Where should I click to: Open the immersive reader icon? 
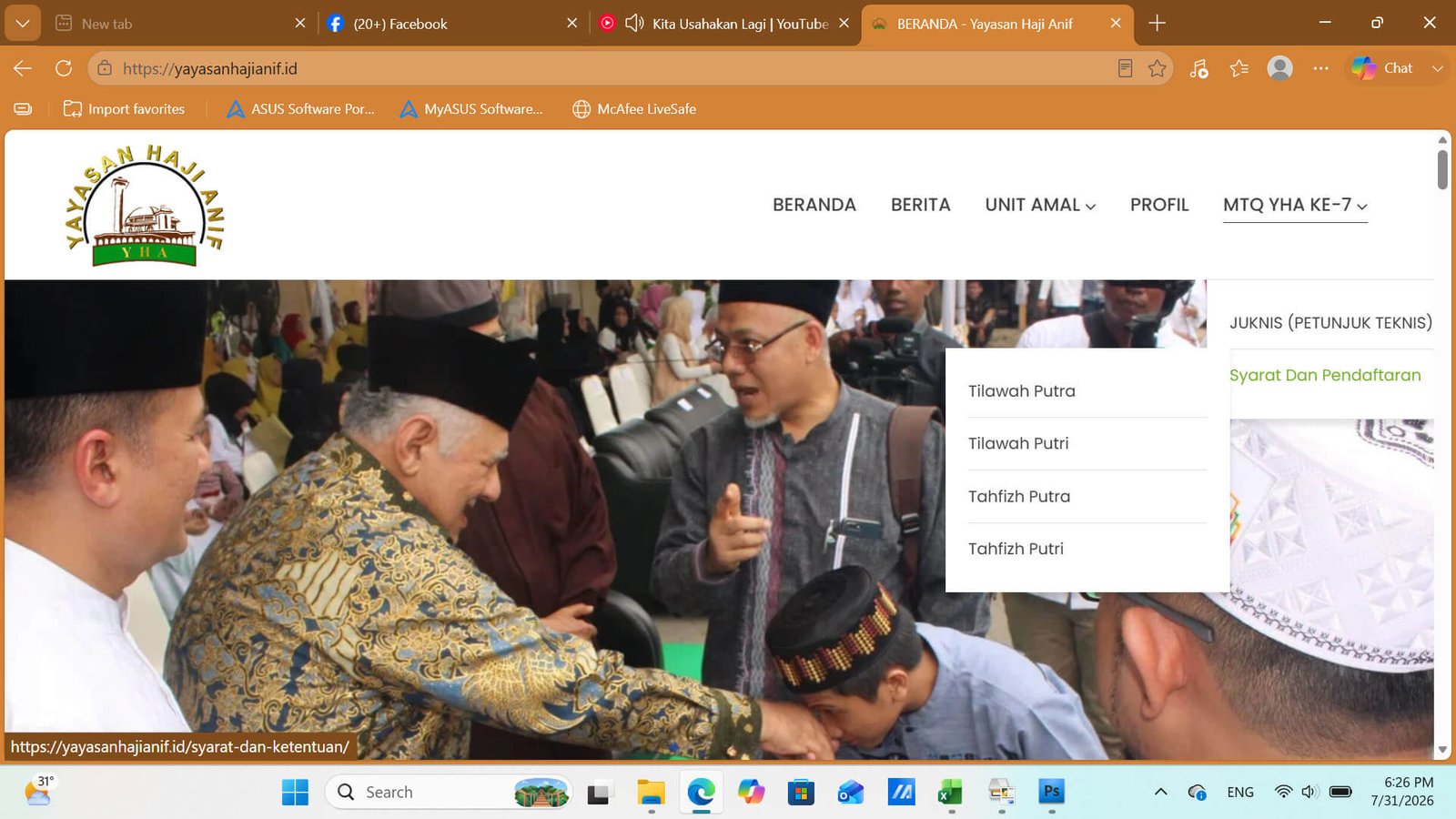(x=1125, y=68)
